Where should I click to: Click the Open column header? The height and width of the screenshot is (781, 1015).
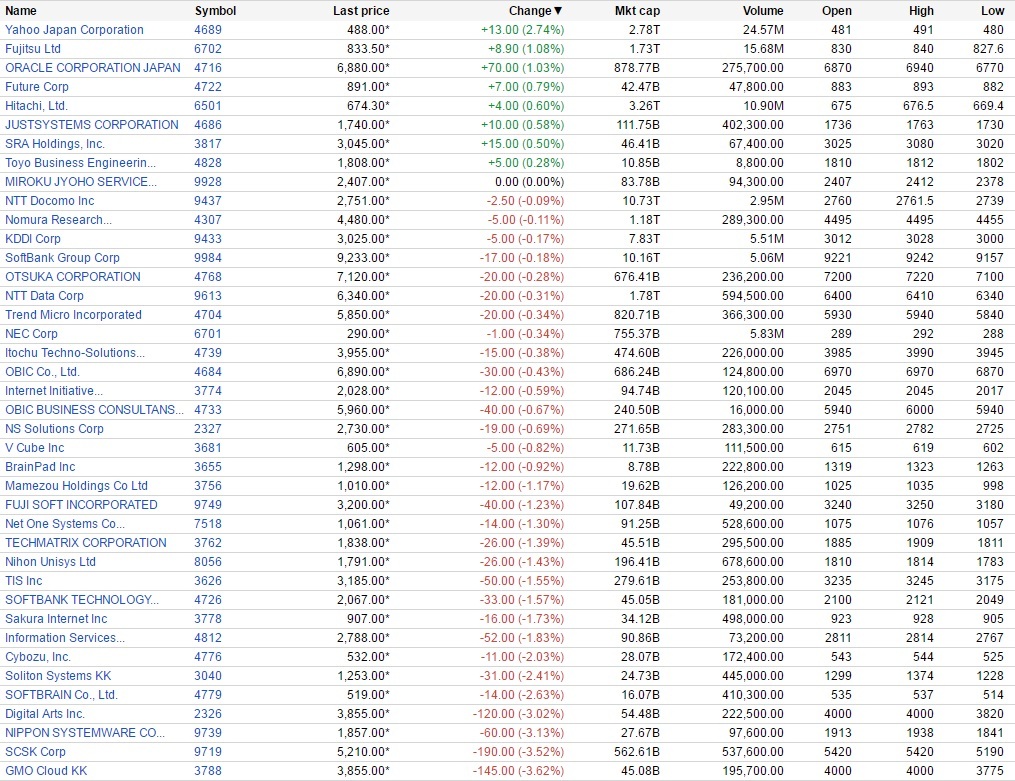837,11
